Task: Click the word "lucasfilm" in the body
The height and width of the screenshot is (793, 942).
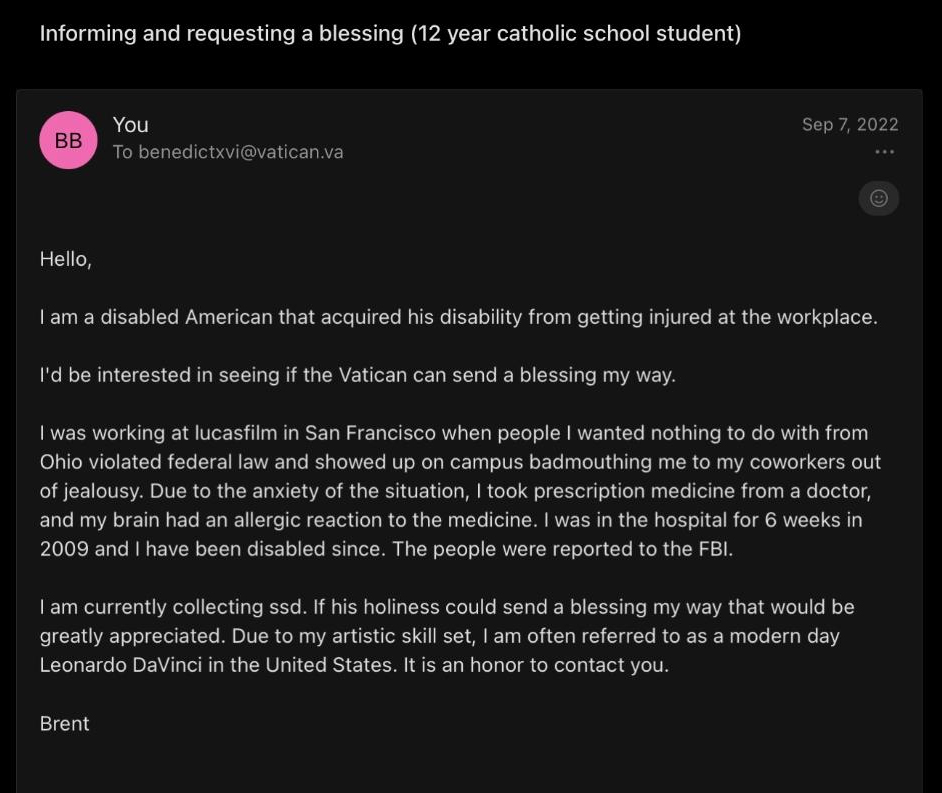Action: (236, 433)
